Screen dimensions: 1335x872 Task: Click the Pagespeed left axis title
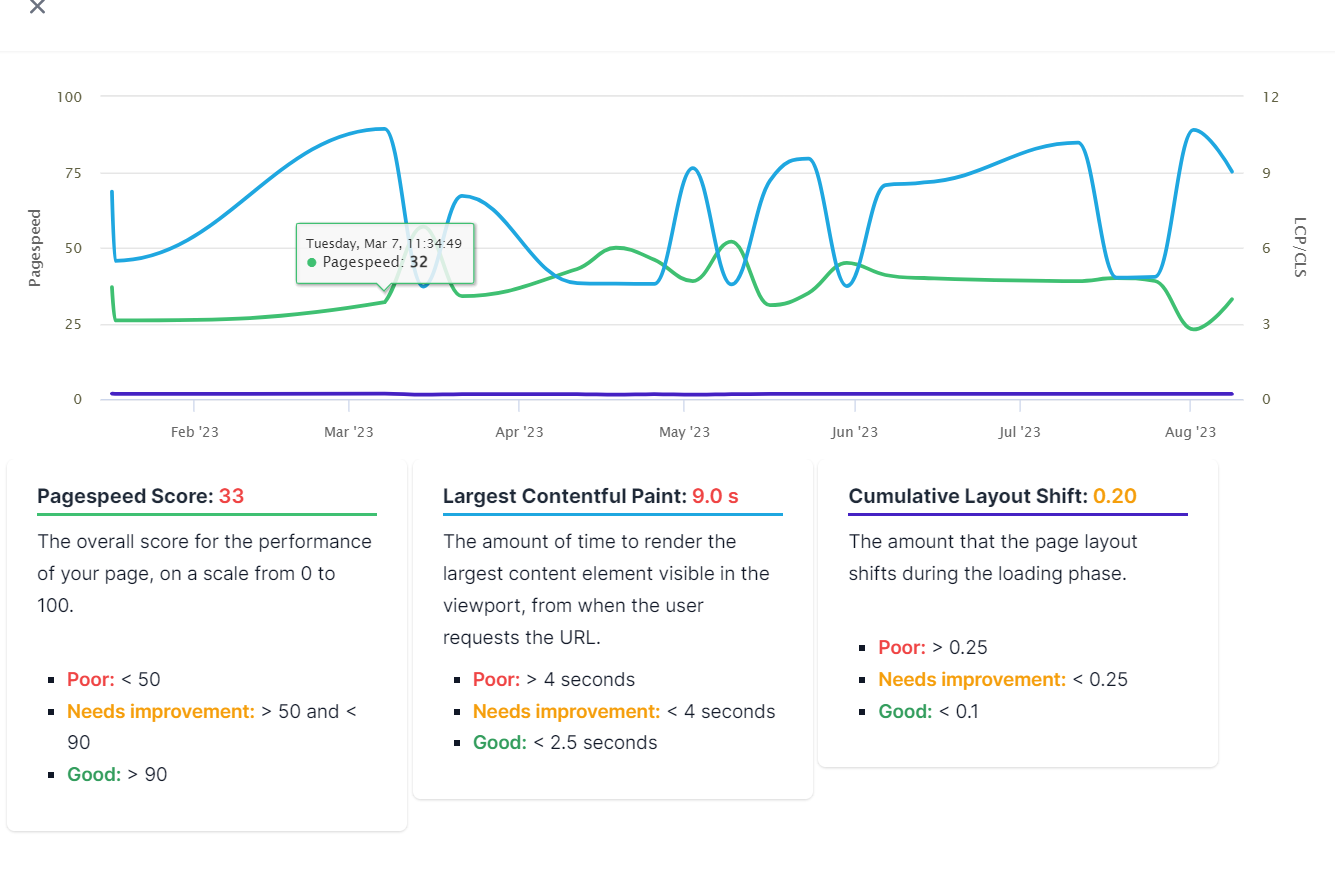pyautogui.click(x=34, y=248)
